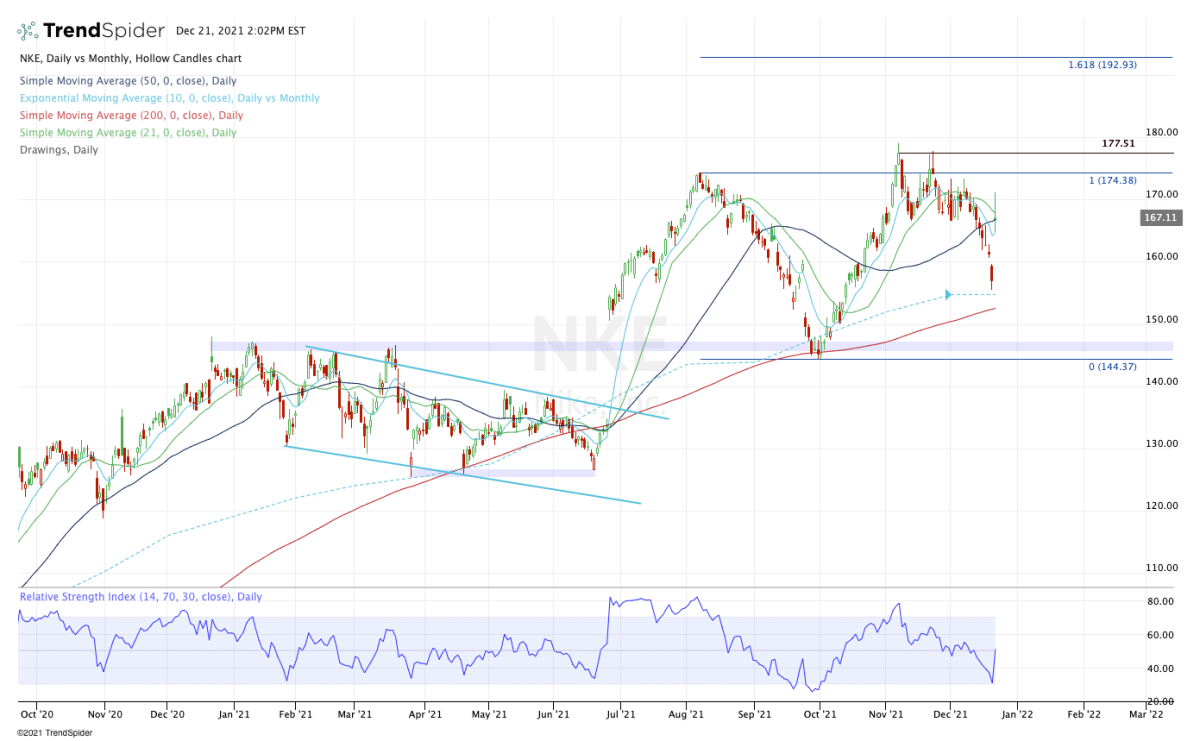Click the Jan '22 date axis label
Screen dimensions: 1200x741
(1017, 716)
